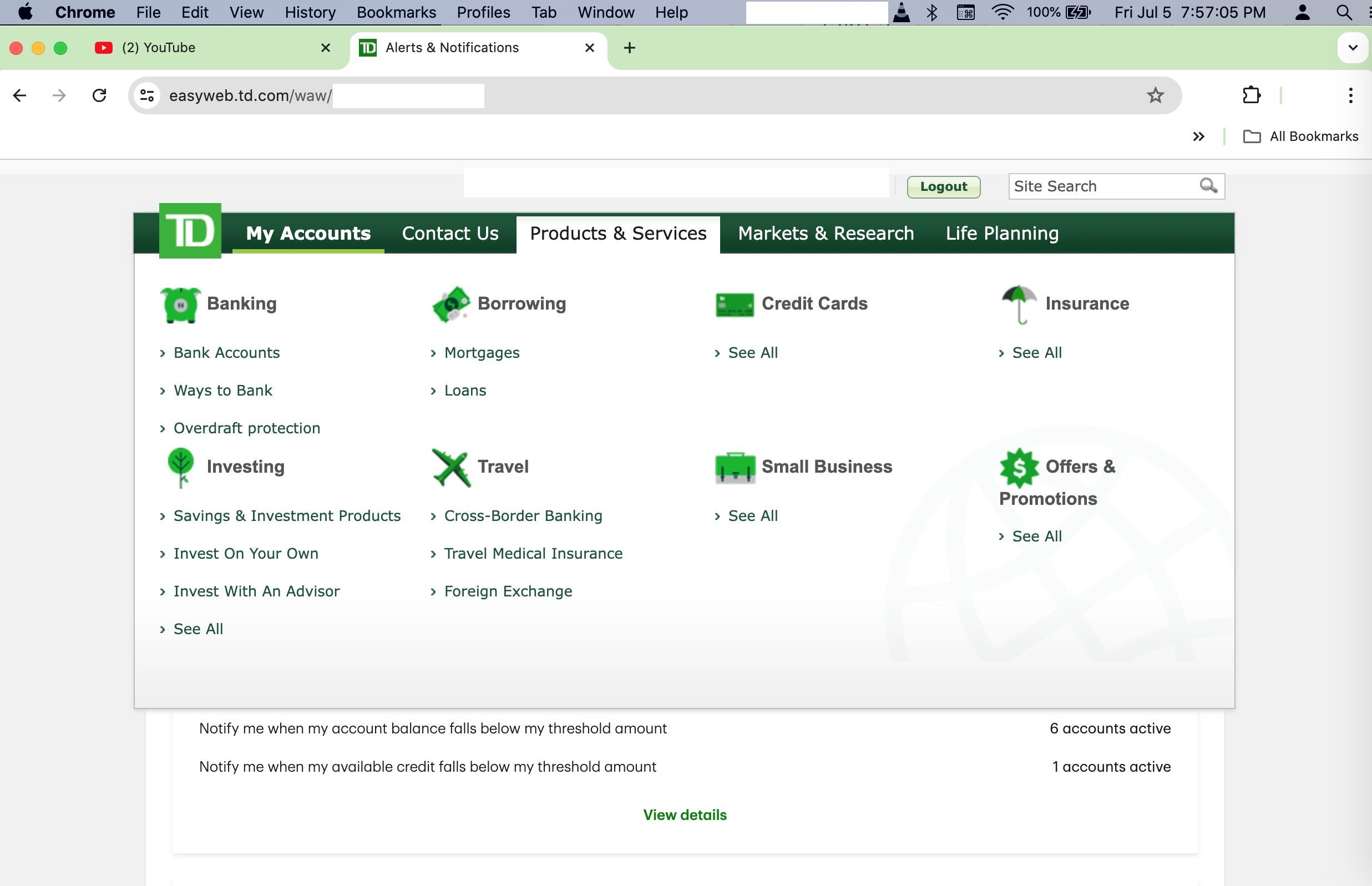Select the Banking piggy bank icon
The image size is (1372, 886).
pyautogui.click(x=181, y=304)
